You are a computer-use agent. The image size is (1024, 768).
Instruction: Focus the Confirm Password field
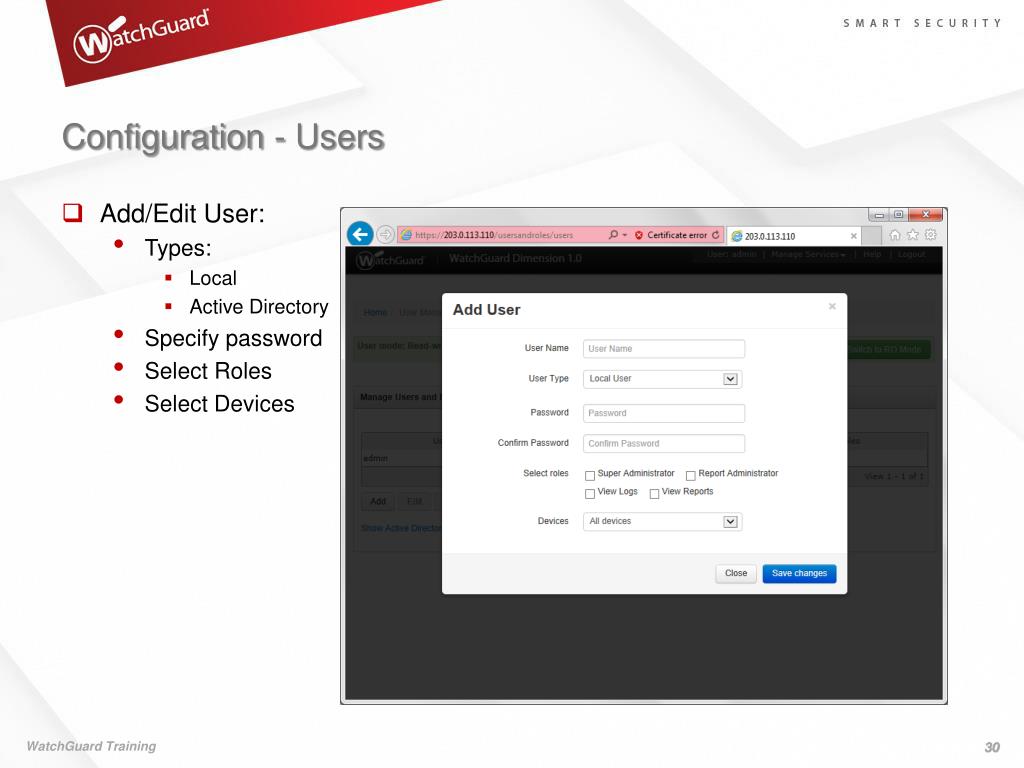tap(664, 443)
